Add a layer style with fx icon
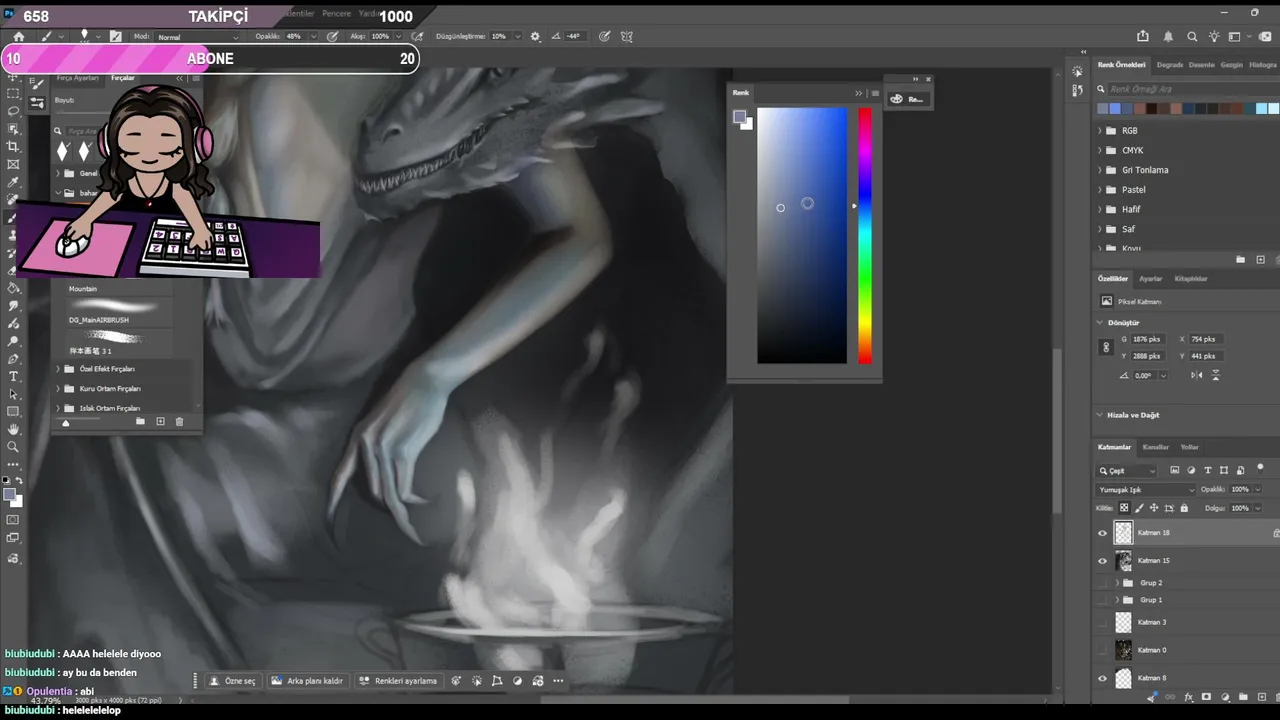The height and width of the screenshot is (720, 1280). point(1188,697)
